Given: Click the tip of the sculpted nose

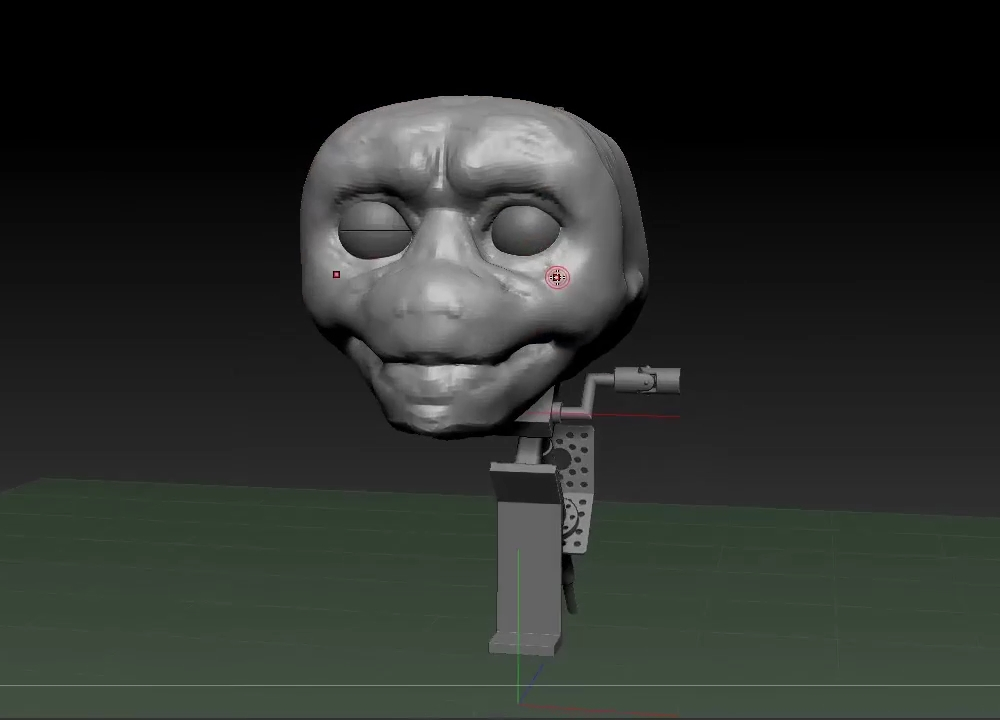Looking at the screenshot, I should click(432, 297).
